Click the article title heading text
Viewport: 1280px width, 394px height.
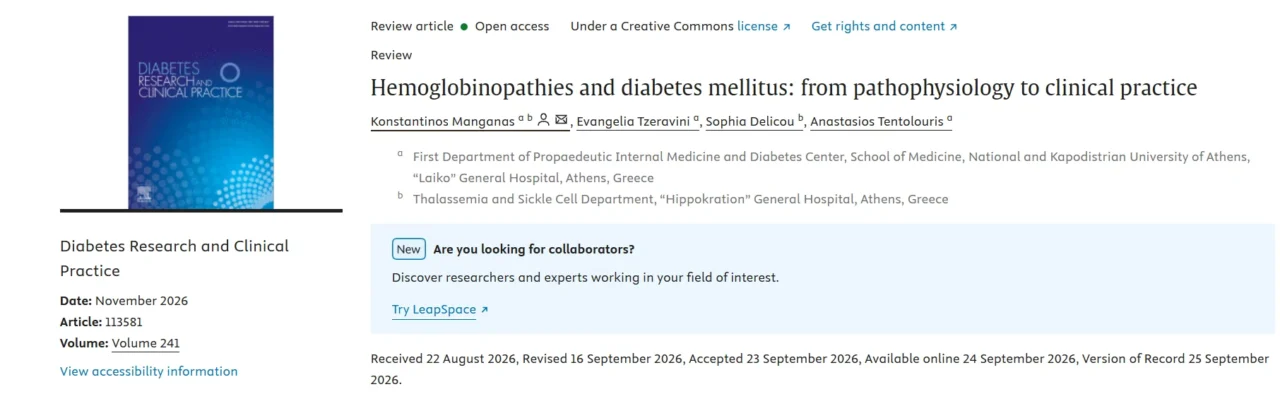(x=784, y=87)
